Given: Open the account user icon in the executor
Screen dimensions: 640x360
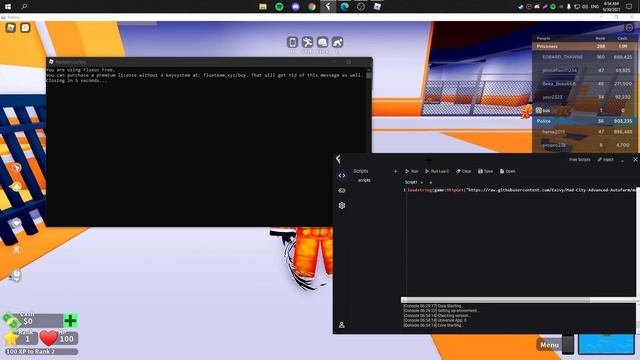Looking at the screenshot, I should pyautogui.click(x=342, y=325).
